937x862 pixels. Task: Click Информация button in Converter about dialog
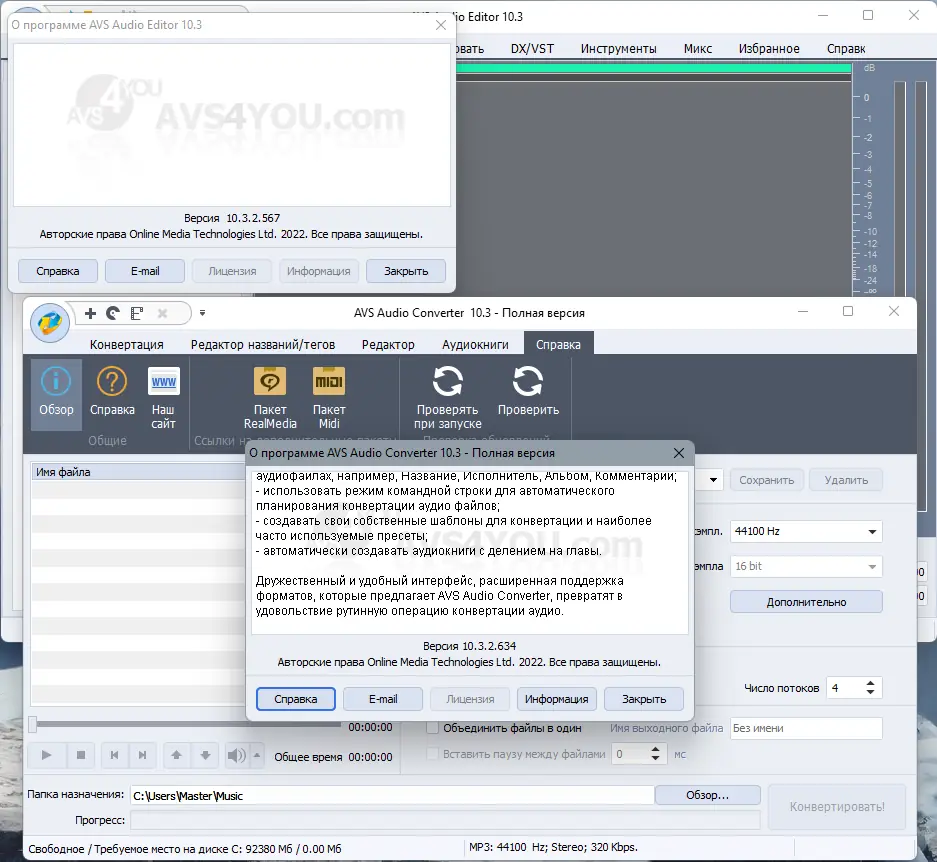coord(556,699)
